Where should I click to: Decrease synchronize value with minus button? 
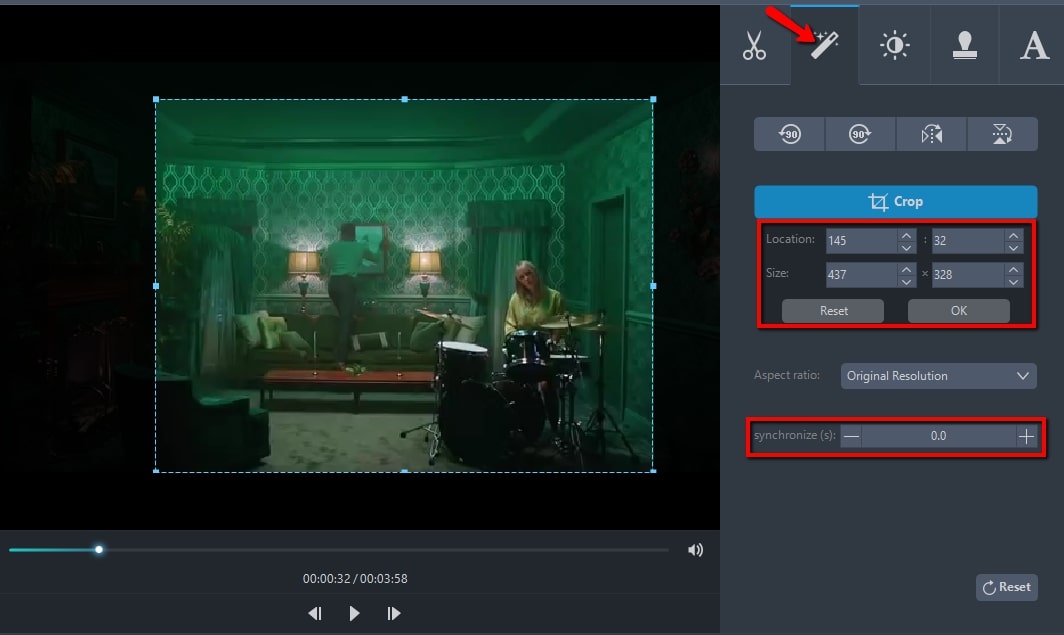click(852, 436)
